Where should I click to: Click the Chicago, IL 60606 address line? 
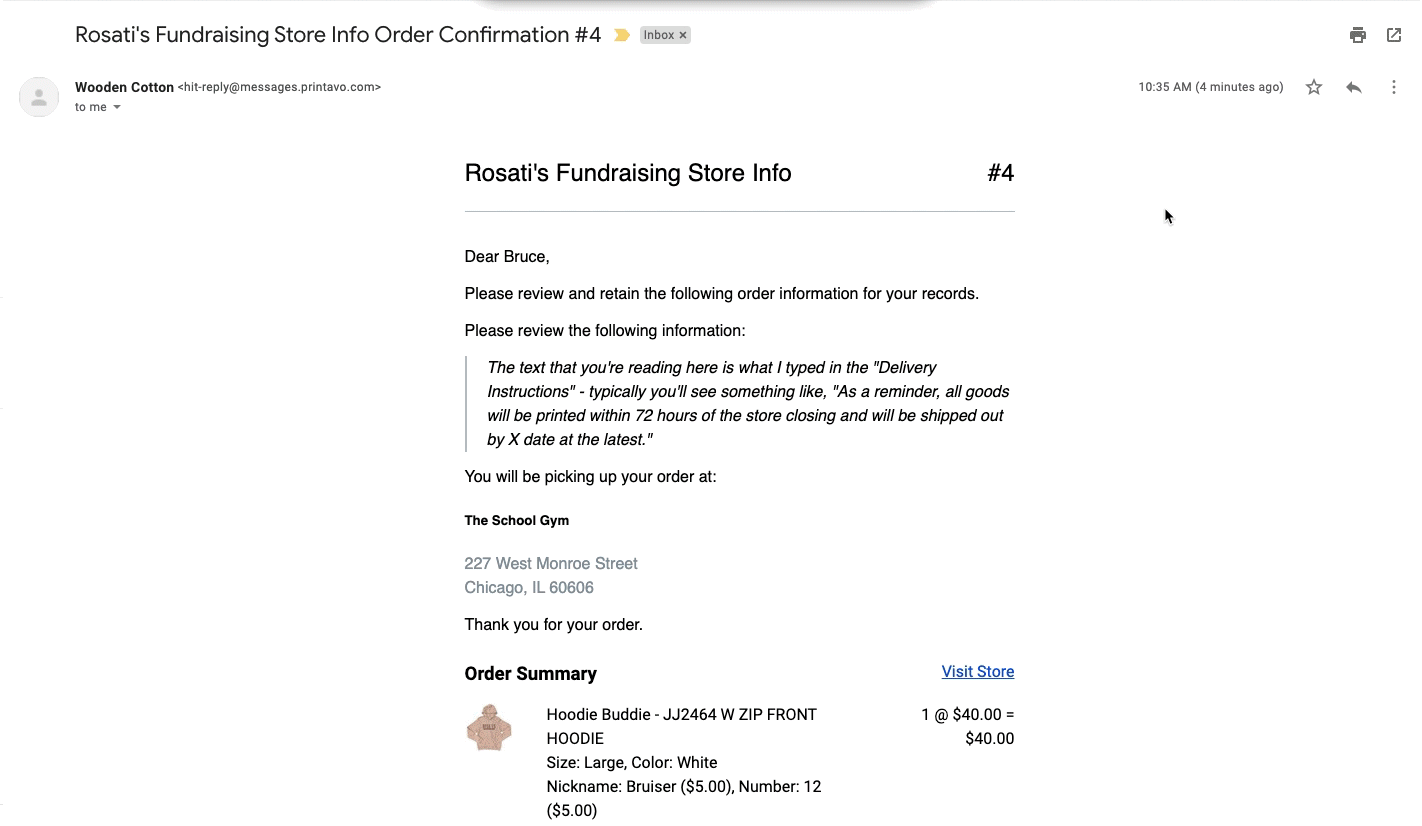[x=529, y=588]
